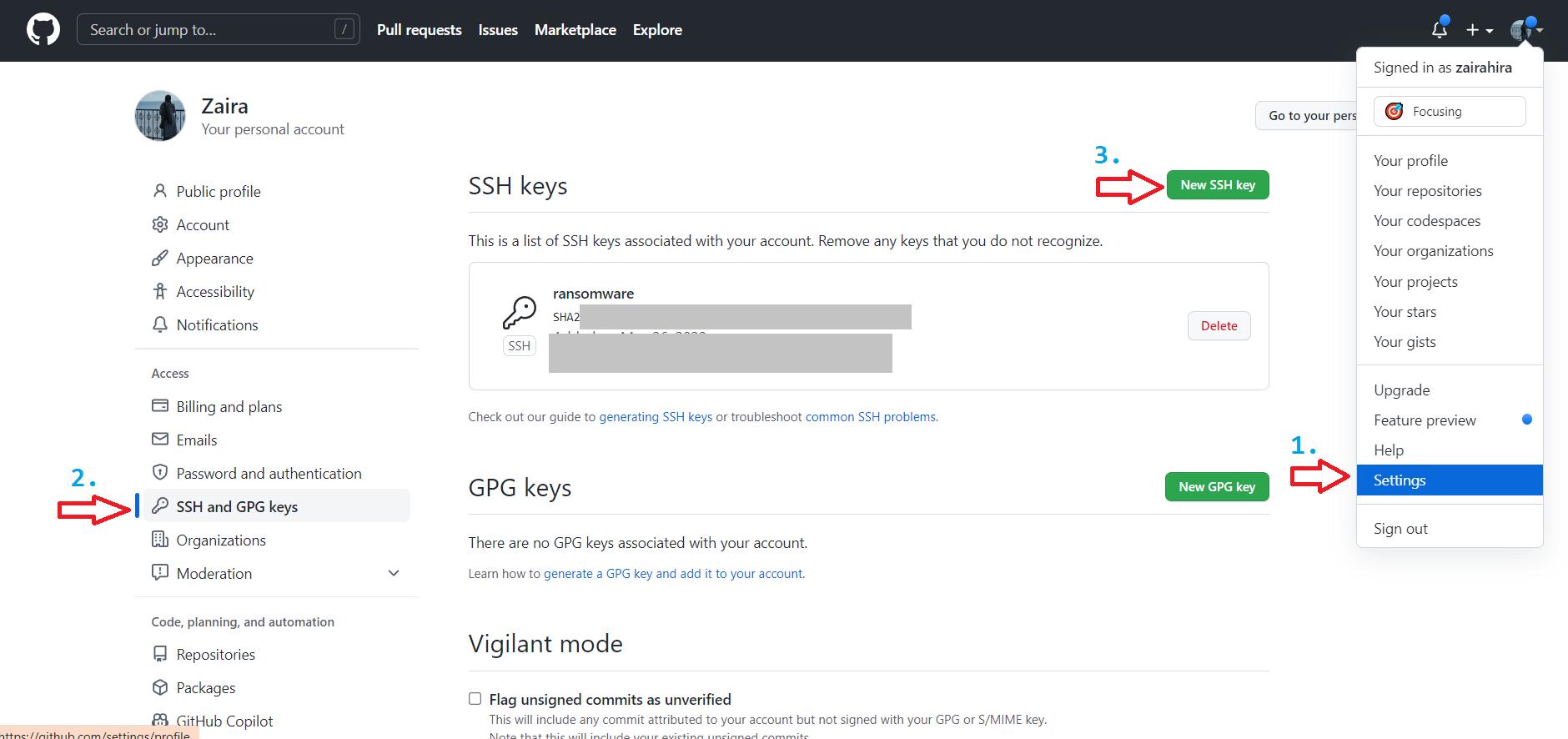Open generate a GPG key link

(x=674, y=574)
